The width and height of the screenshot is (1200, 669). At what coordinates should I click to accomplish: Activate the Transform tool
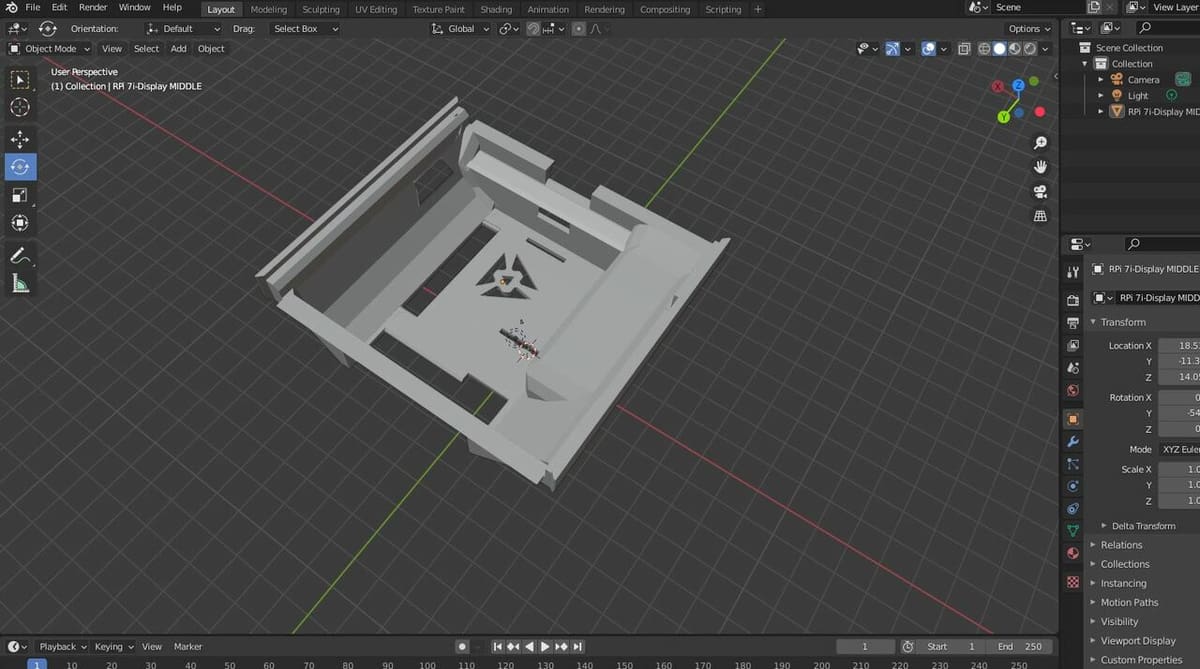pyautogui.click(x=20, y=223)
